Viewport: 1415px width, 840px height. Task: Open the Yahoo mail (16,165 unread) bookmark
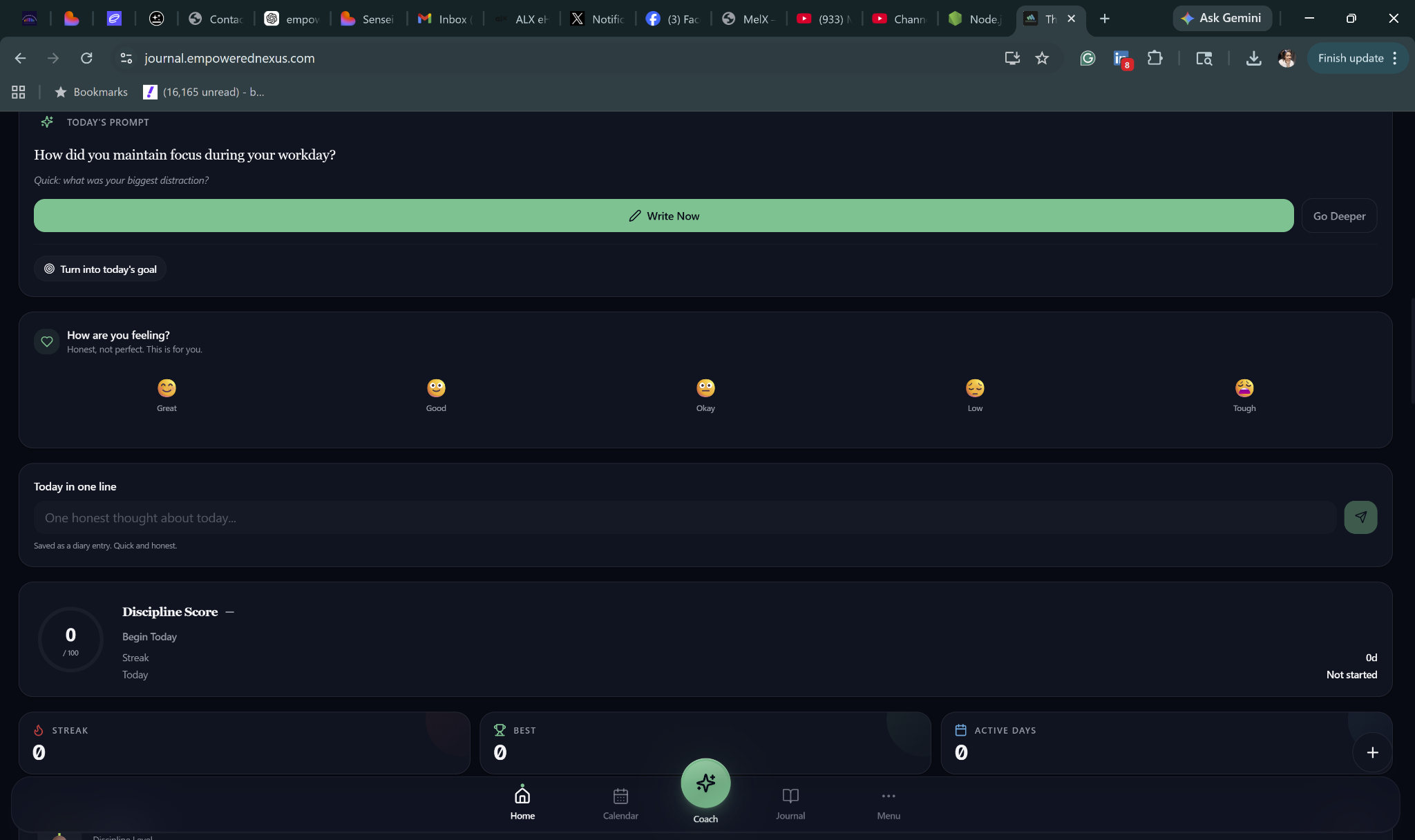(x=204, y=92)
